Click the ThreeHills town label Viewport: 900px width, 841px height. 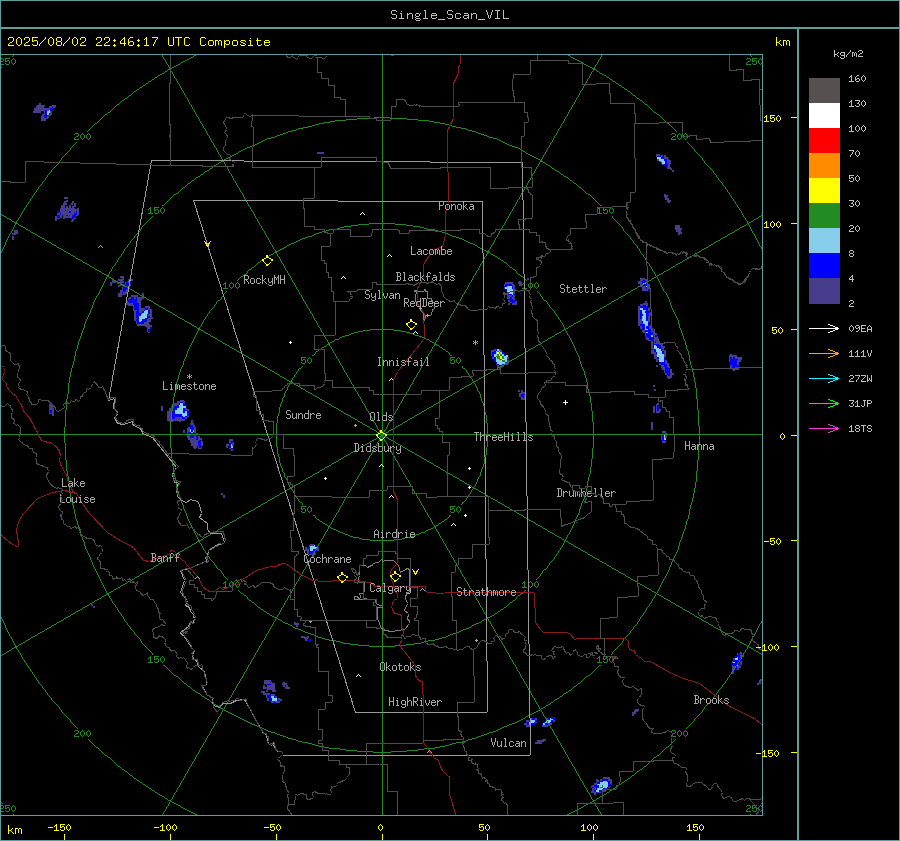click(x=503, y=437)
